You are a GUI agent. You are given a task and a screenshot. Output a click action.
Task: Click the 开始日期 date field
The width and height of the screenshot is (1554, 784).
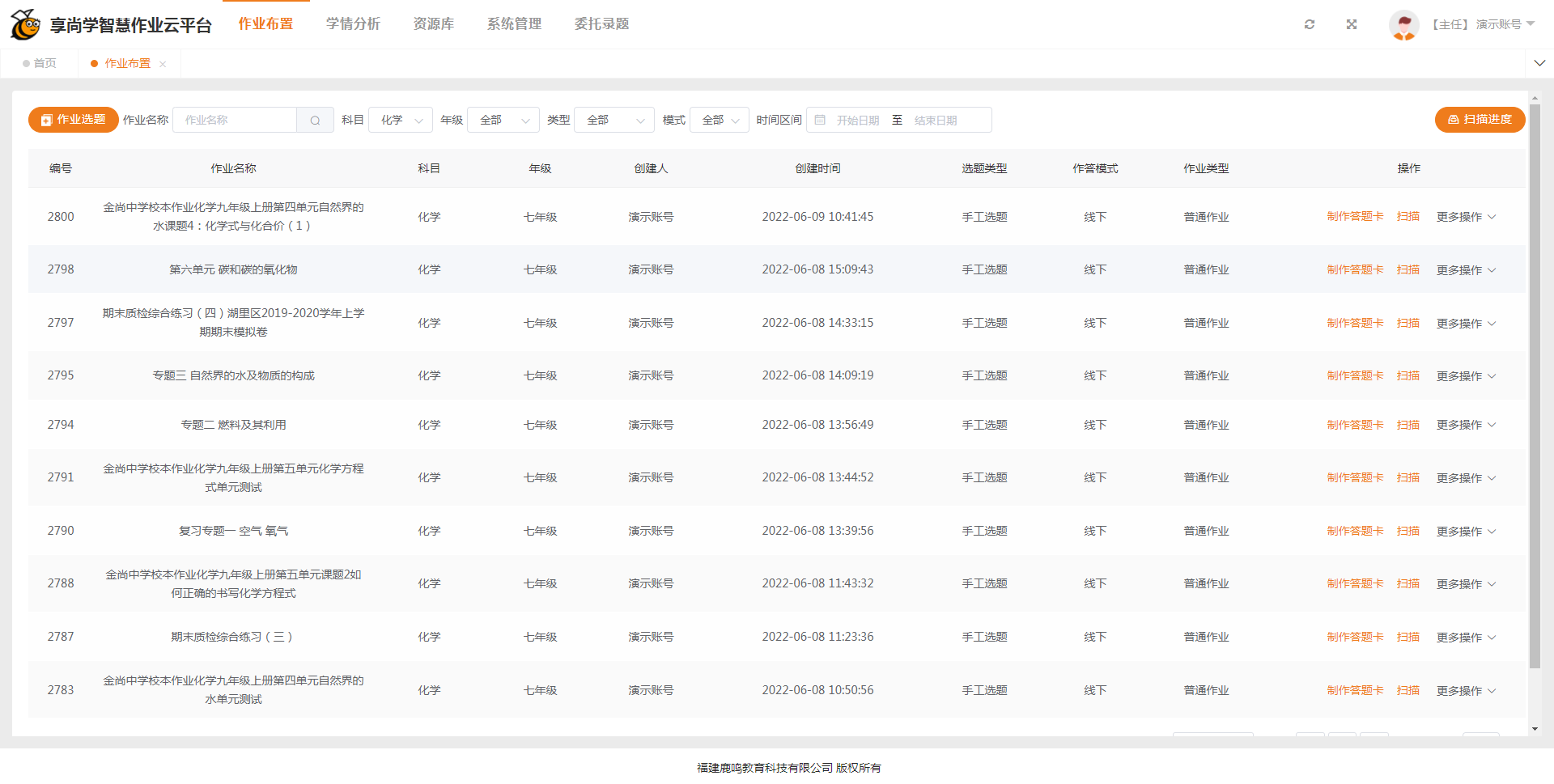[858, 121]
